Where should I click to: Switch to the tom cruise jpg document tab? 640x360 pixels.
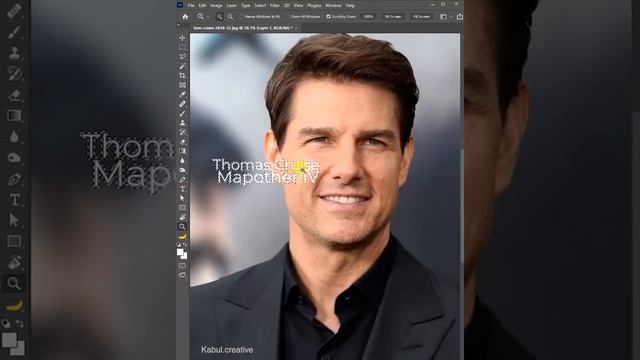pos(242,28)
